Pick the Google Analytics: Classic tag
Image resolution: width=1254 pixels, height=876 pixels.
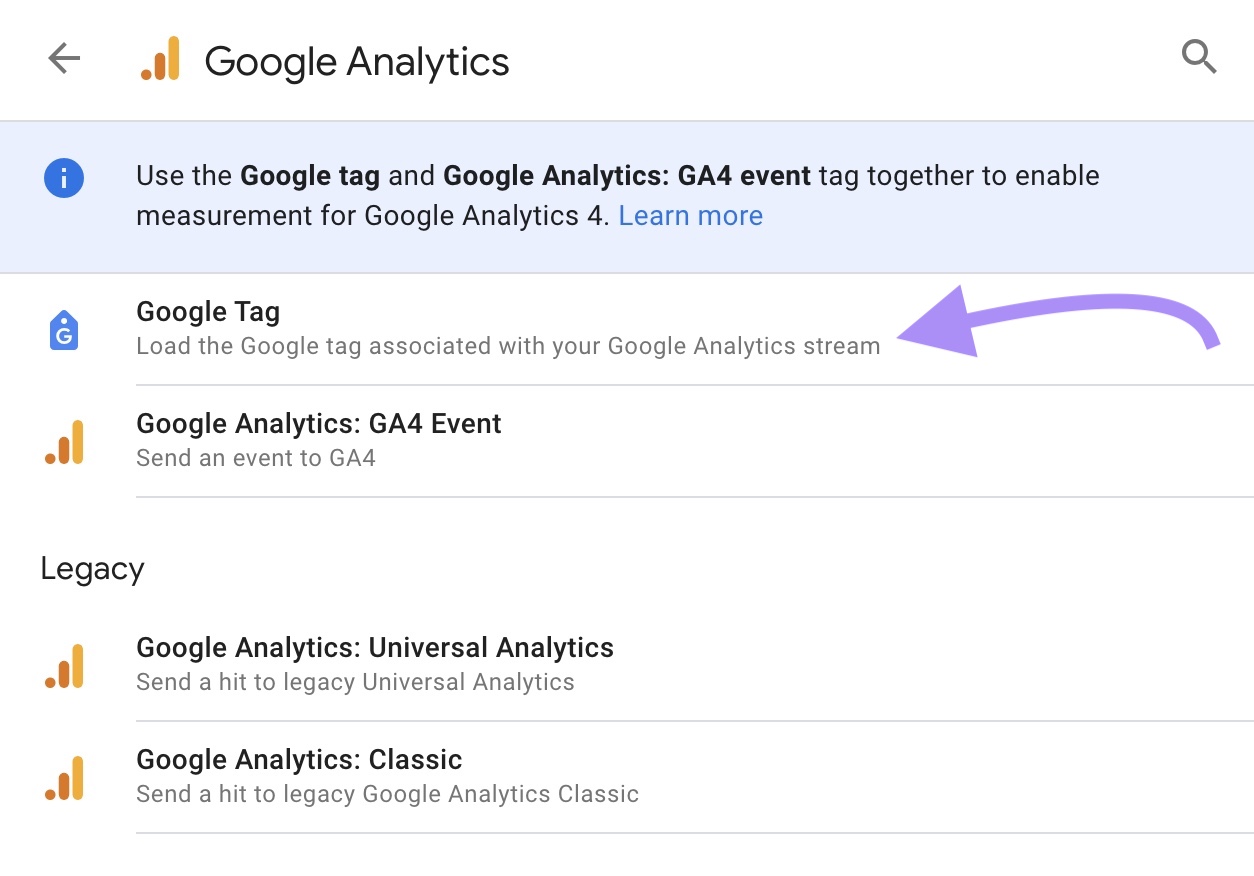pos(299,759)
